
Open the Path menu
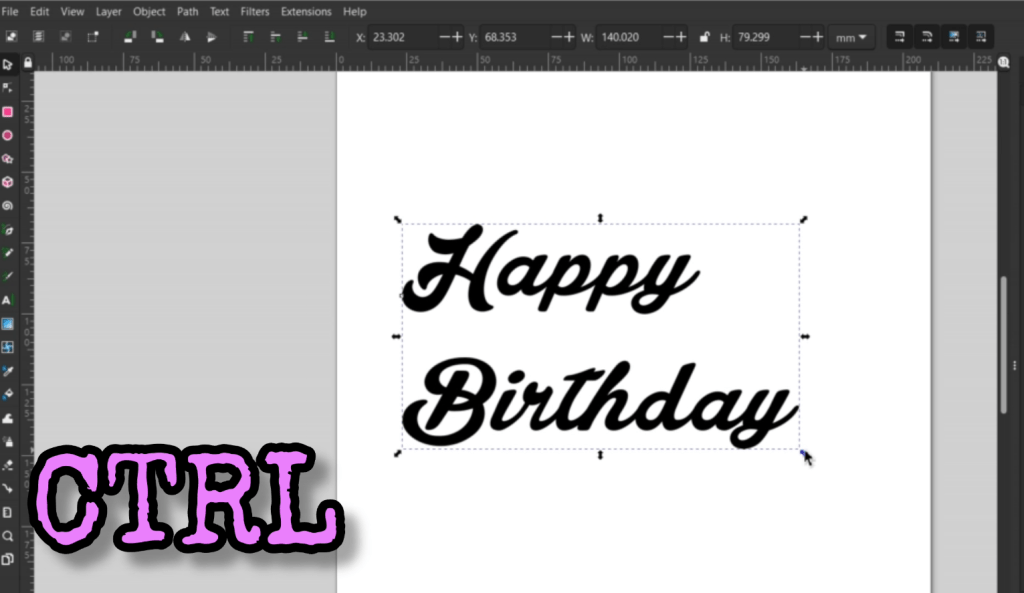[x=187, y=12]
